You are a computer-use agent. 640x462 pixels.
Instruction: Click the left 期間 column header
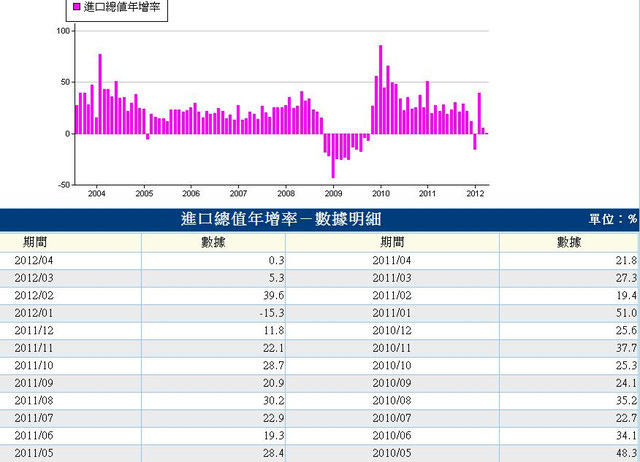(35, 242)
